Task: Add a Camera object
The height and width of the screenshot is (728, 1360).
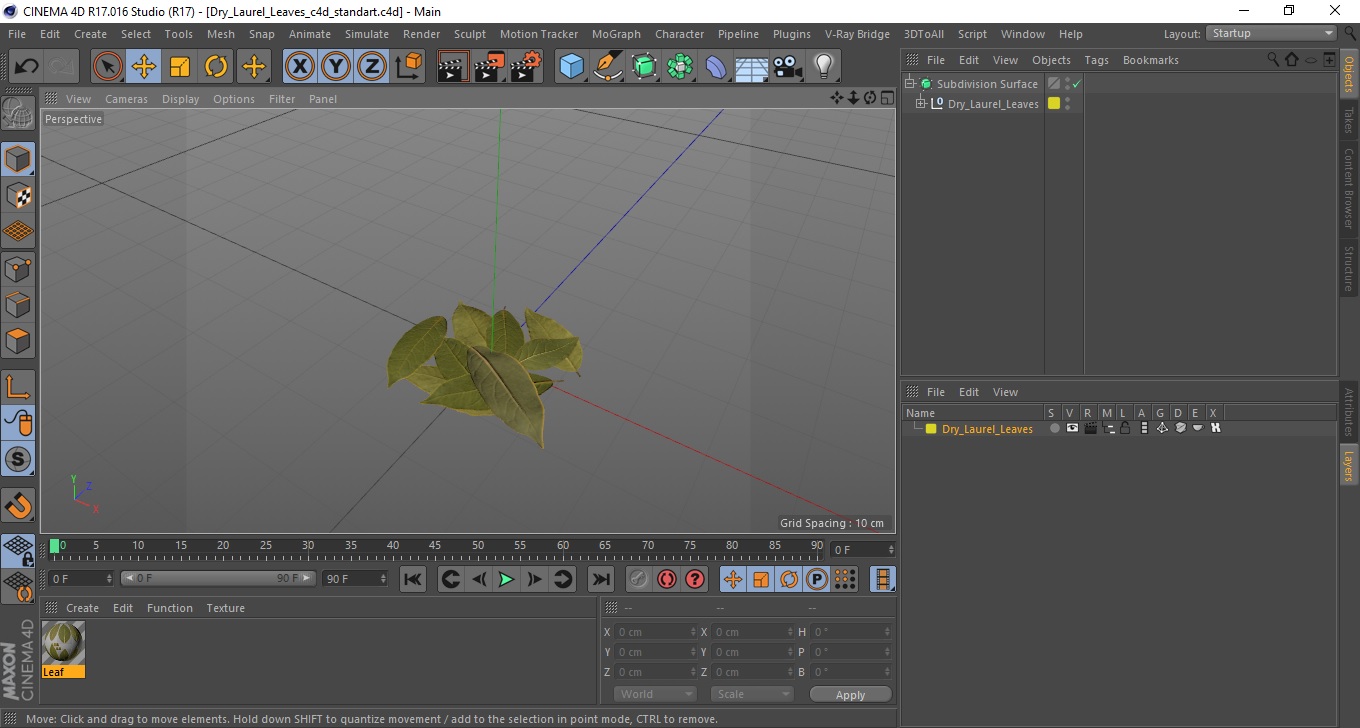Action: click(788, 67)
